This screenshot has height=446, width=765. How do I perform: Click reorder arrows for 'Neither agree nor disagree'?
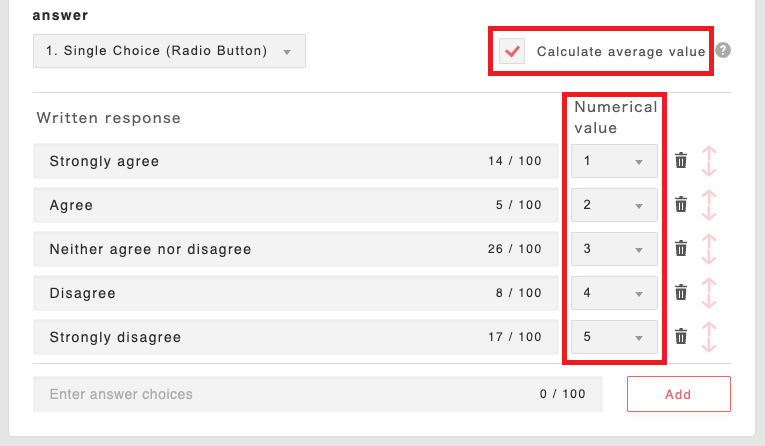click(709, 249)
